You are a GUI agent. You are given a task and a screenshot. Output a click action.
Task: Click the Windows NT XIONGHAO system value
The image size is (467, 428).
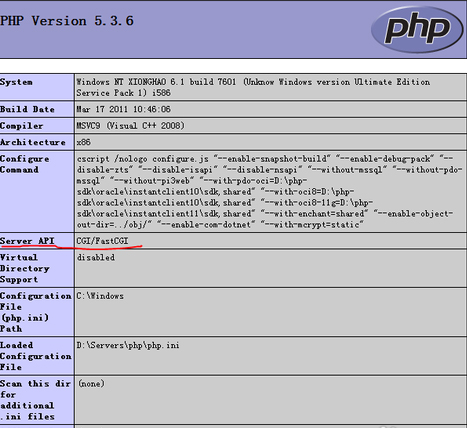click(x=253, y=87)
